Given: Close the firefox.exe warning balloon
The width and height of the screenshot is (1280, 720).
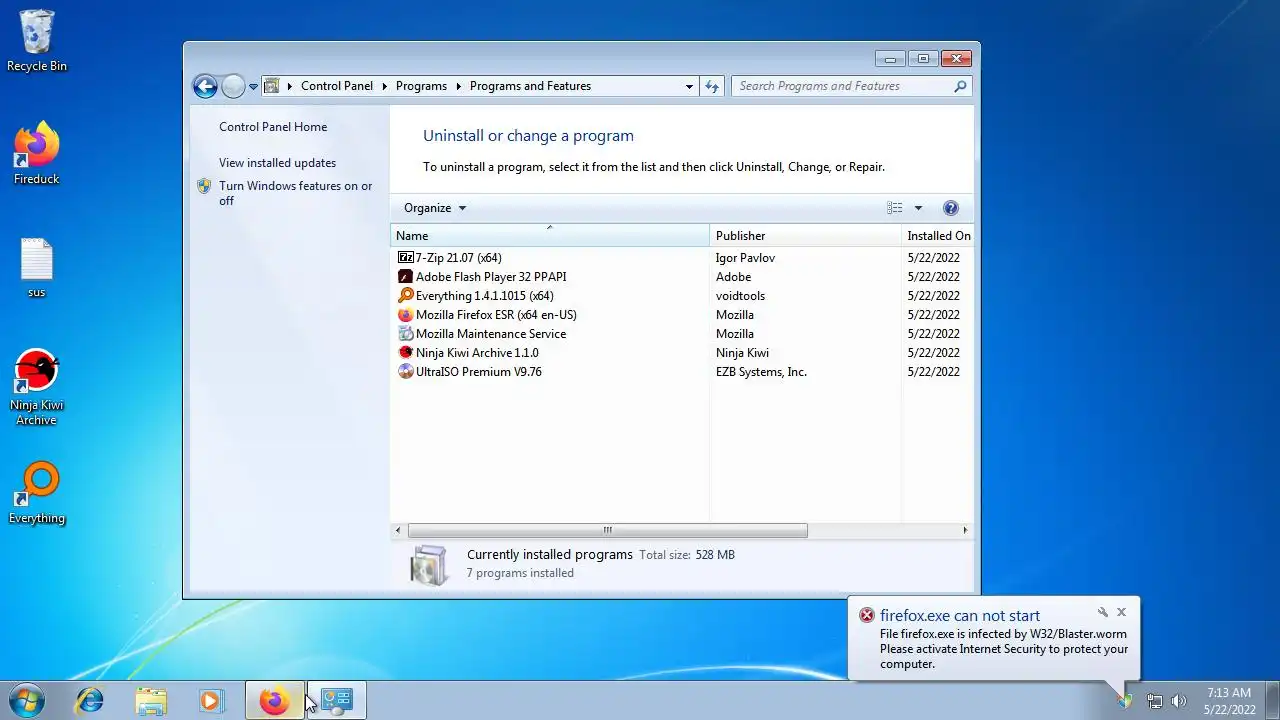Looking at the screenshot, I should [1121, 612].
